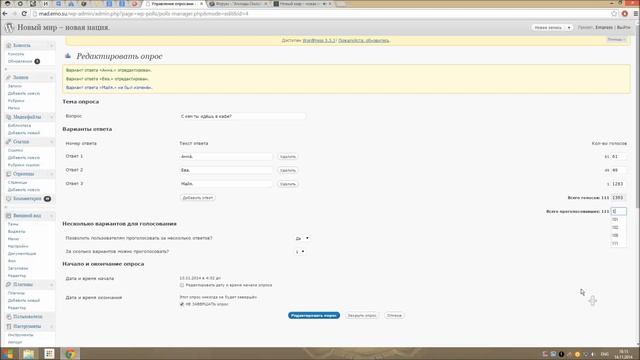Click the Внешний вид menu icon
640x360 pixels.
point(9,216)
